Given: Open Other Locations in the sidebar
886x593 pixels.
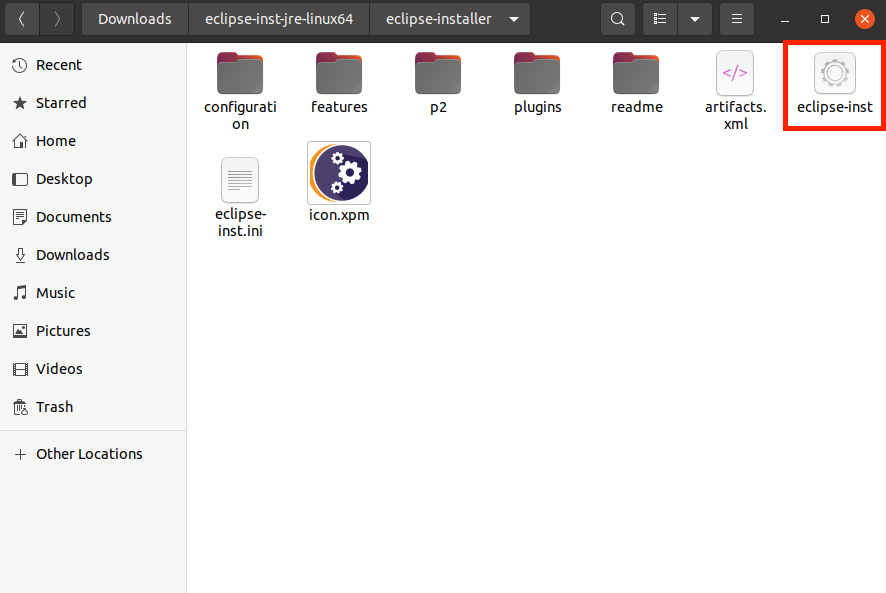Looking at the screenshot, I should [93, 454].
